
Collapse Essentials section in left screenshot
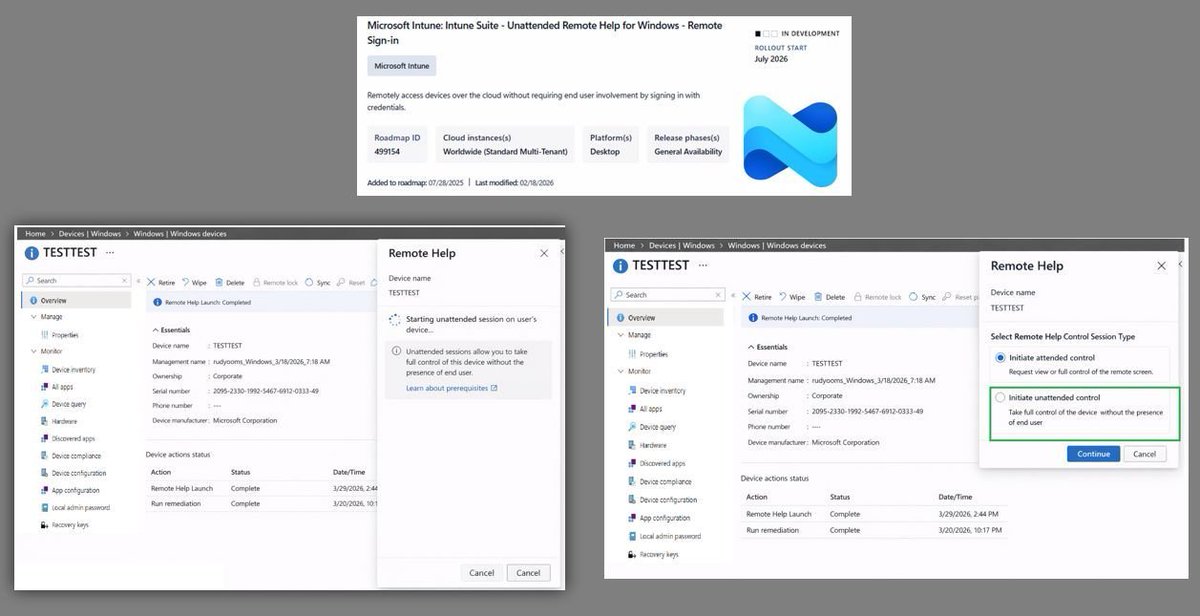[x=155, y=329]
